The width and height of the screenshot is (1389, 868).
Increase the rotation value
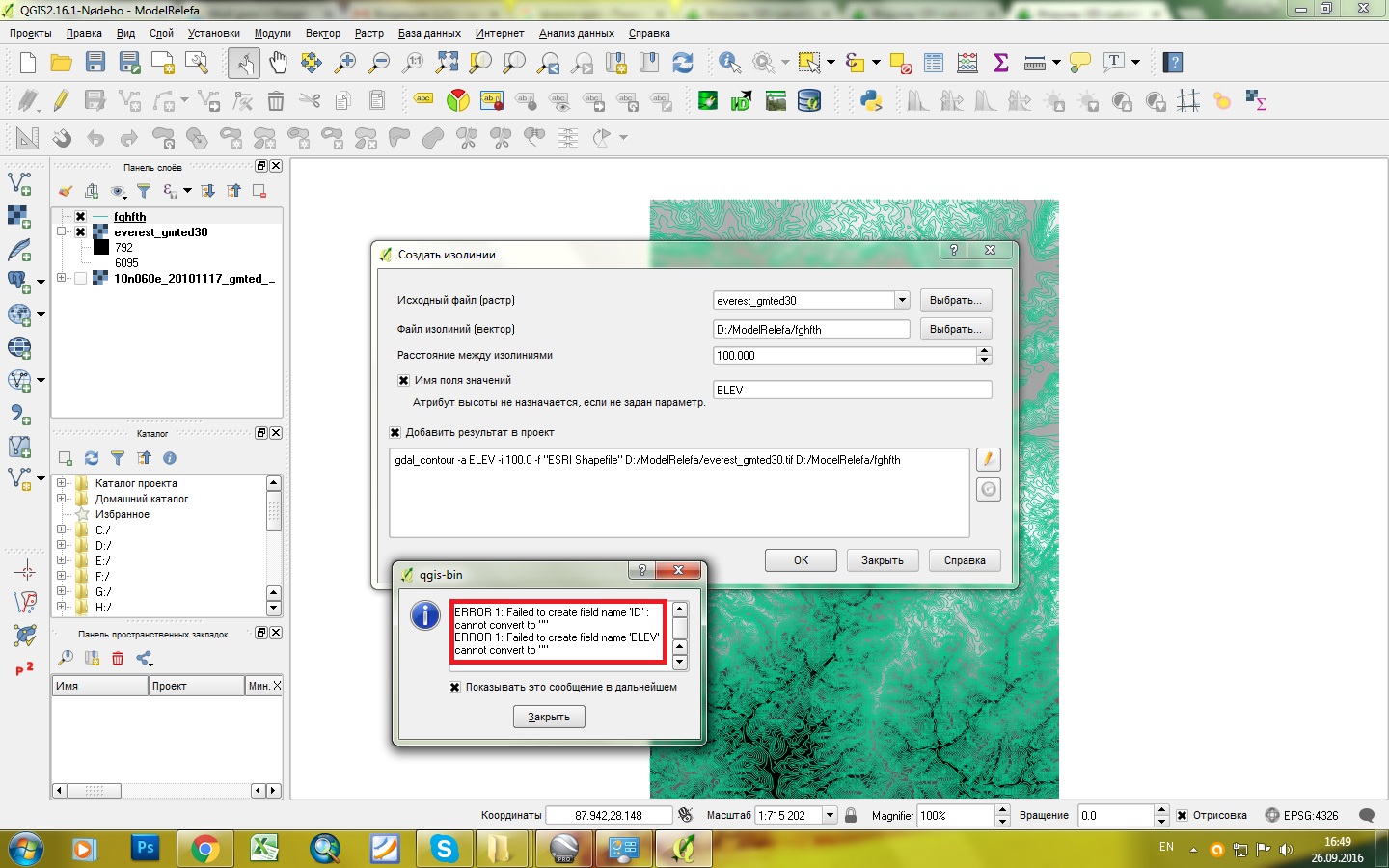click(x=1162, y=810)
